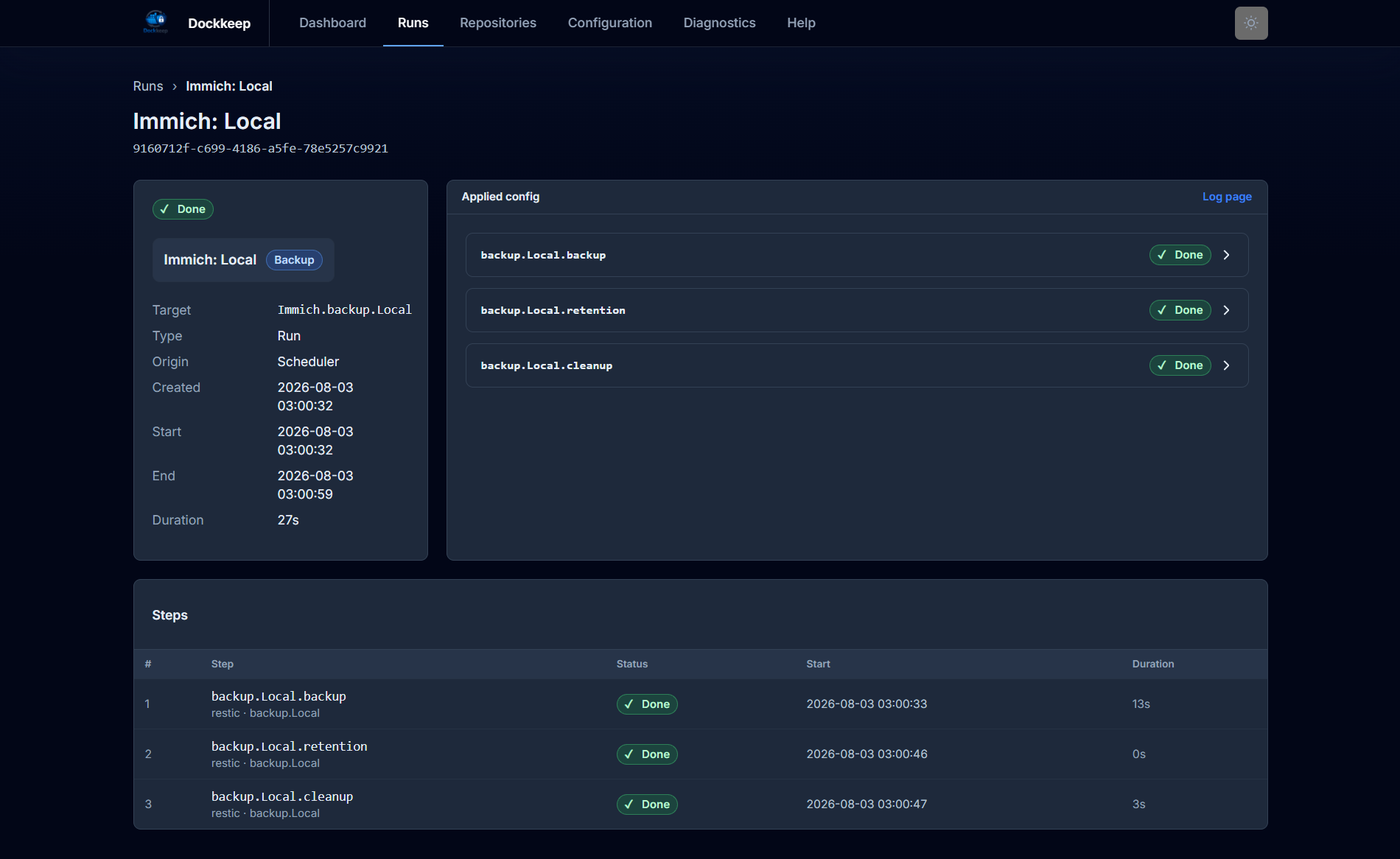Click step start time 2026-08-03 03:00:46
1400x859 pixels.
[x=867, y=754]
